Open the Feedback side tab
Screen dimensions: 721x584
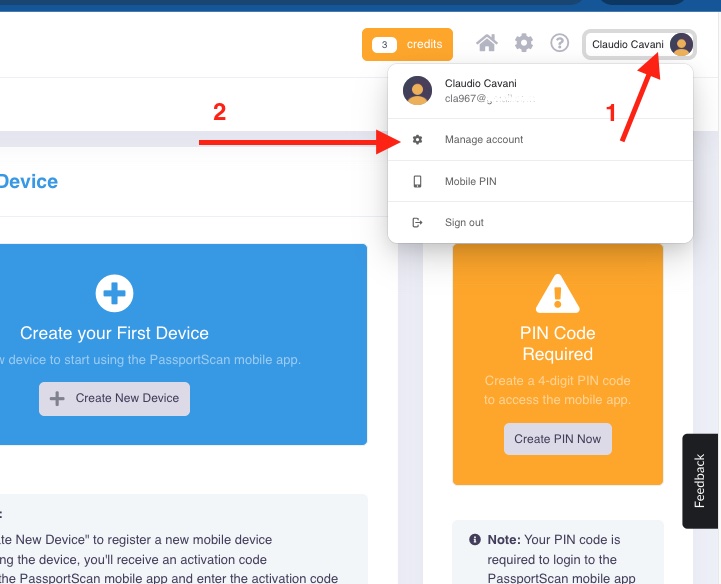coord(700,481)
